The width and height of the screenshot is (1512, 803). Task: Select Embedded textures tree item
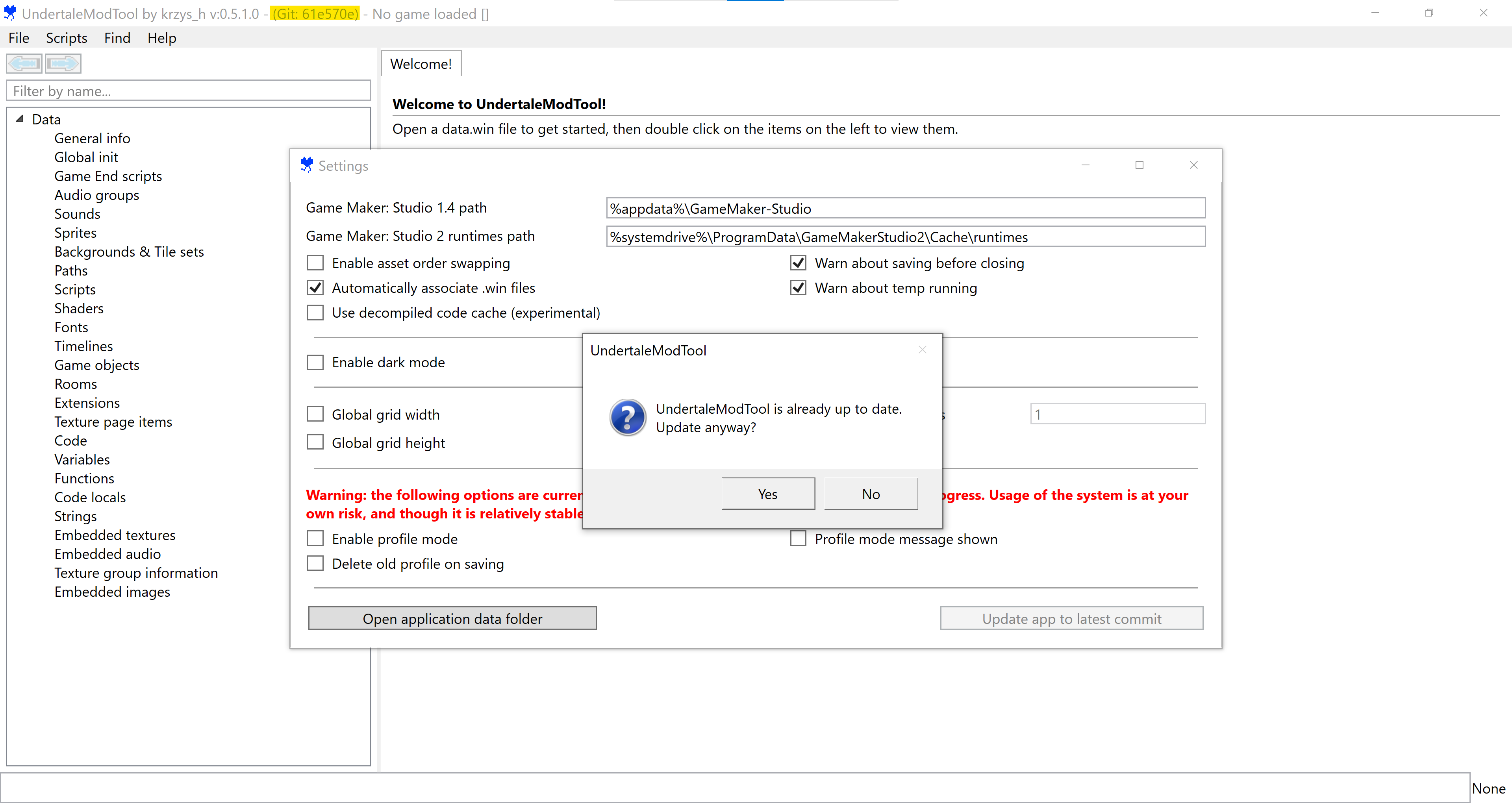click(x=115, y=535)
